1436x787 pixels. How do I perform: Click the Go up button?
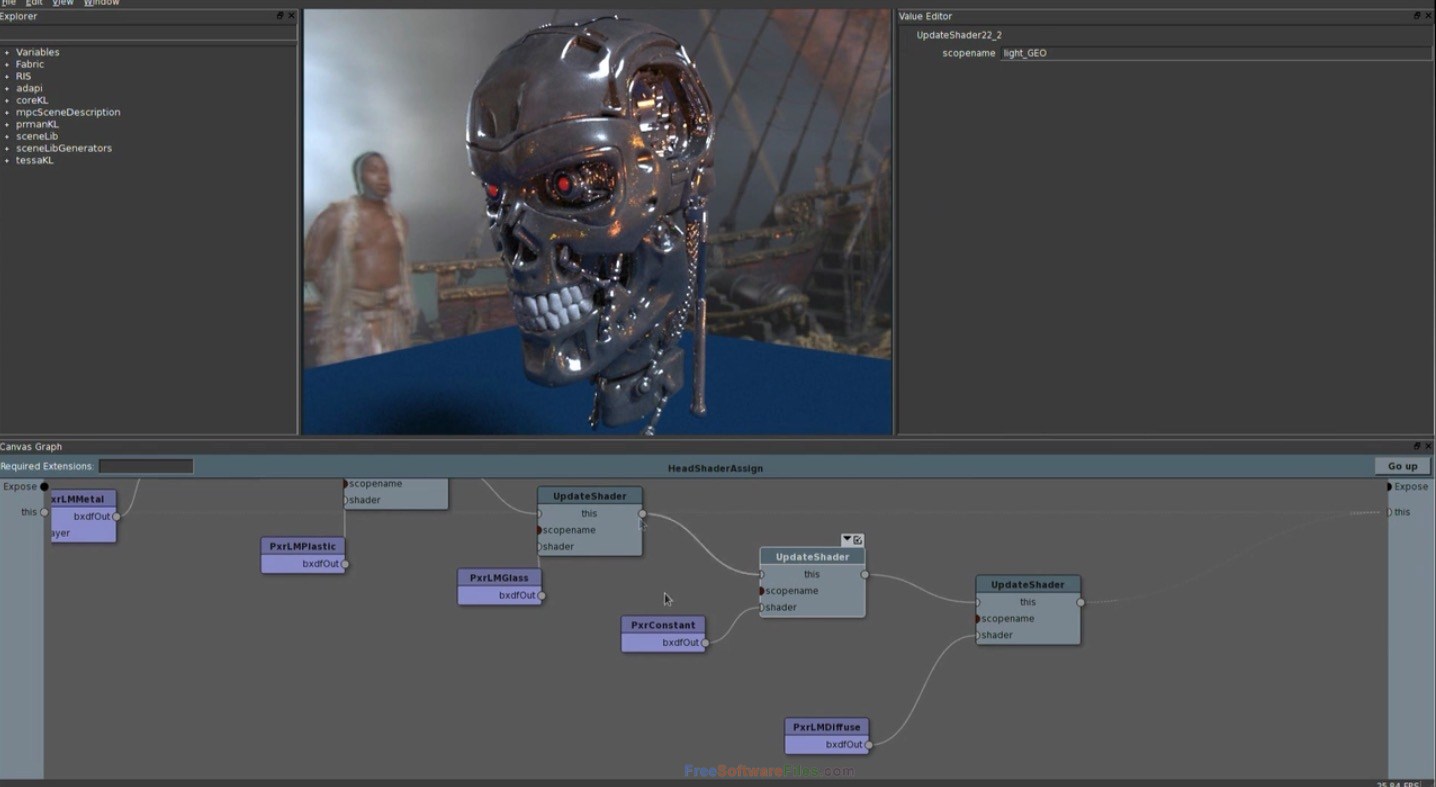pos(1402,466)
